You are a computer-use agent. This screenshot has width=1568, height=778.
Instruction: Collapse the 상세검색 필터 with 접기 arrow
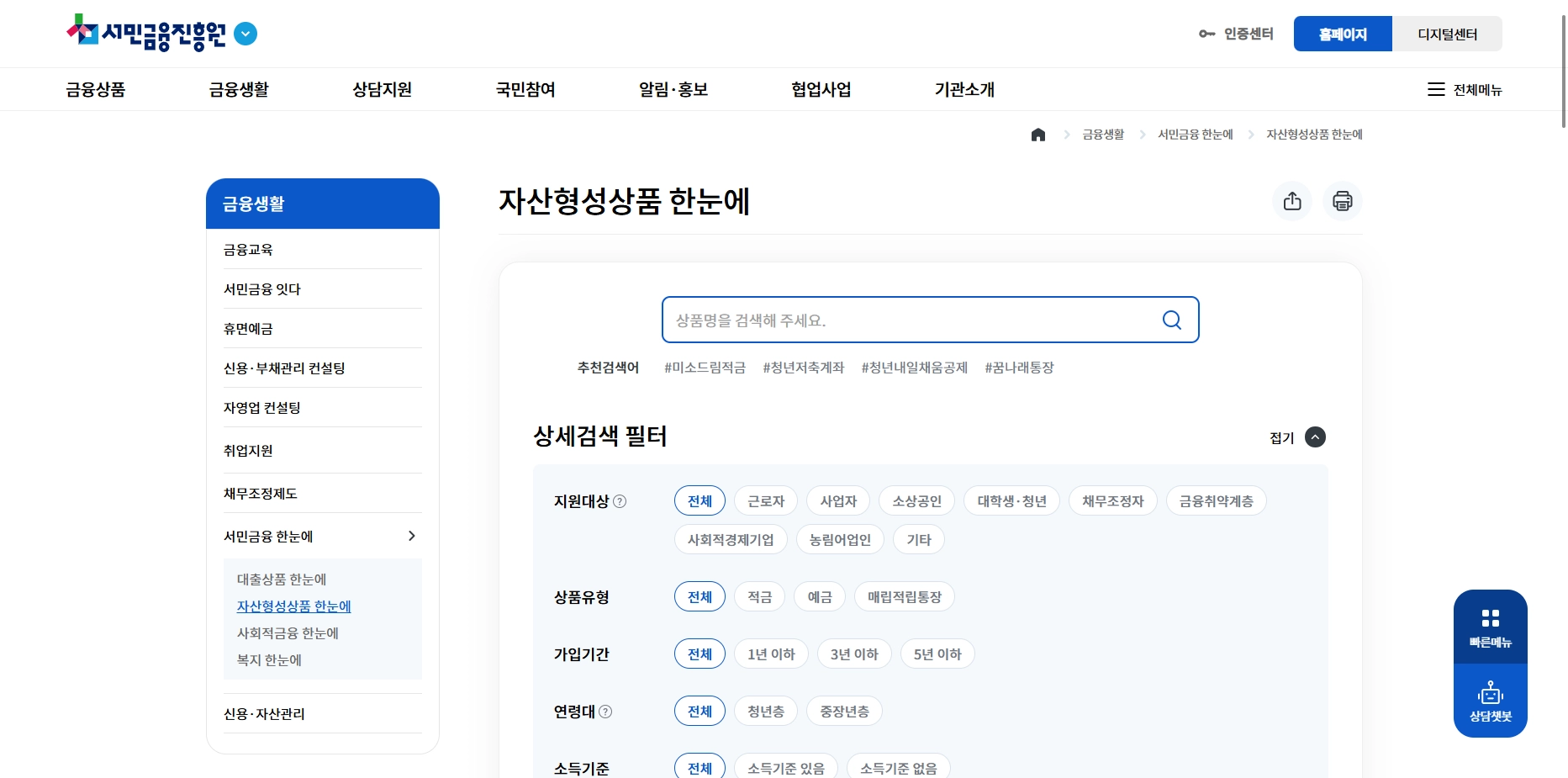pyautogui.click(x=1315, y=437)
